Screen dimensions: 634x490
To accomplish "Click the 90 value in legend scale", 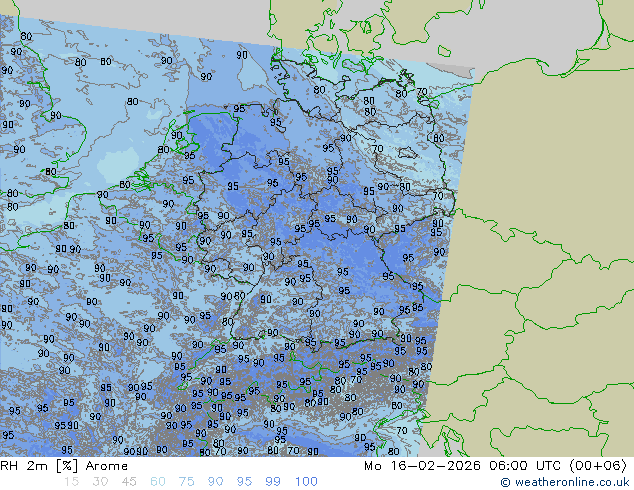I will (216, 482).
